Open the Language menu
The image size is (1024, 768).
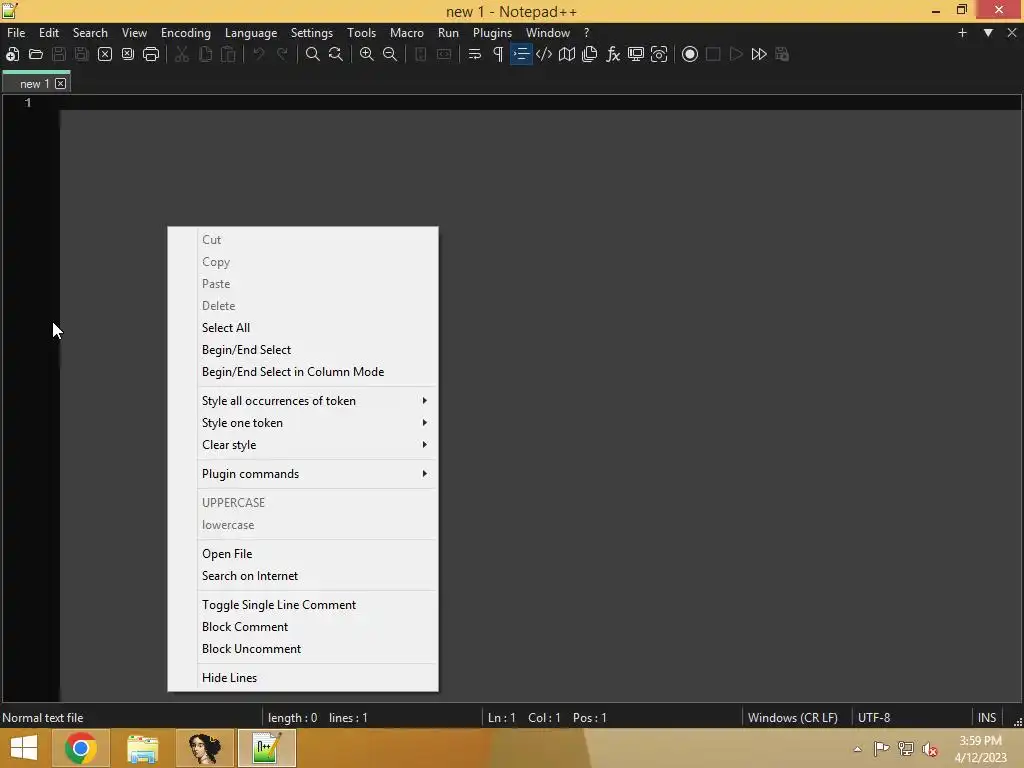coord(251,33)
